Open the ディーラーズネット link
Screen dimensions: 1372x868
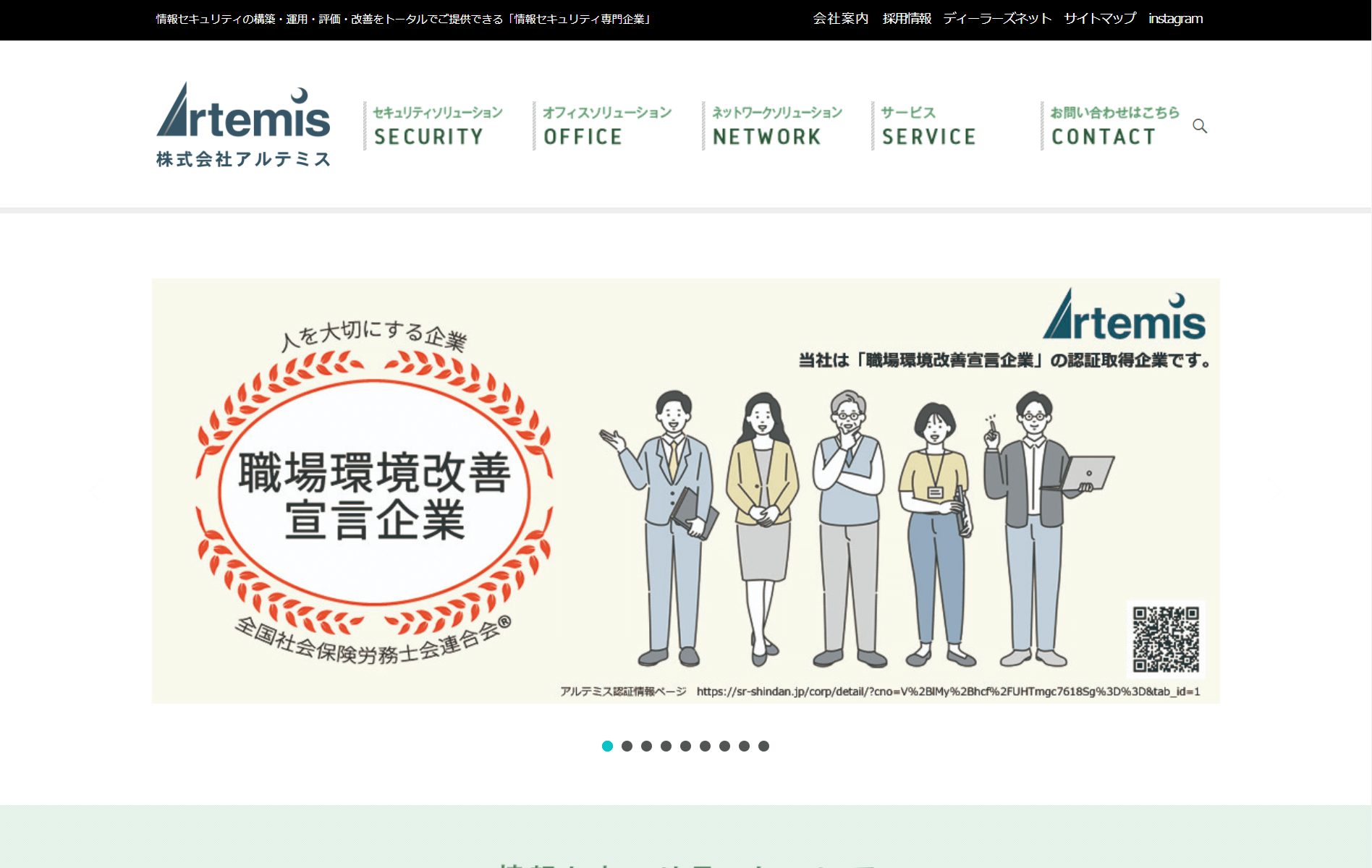[x=996, y=19]
